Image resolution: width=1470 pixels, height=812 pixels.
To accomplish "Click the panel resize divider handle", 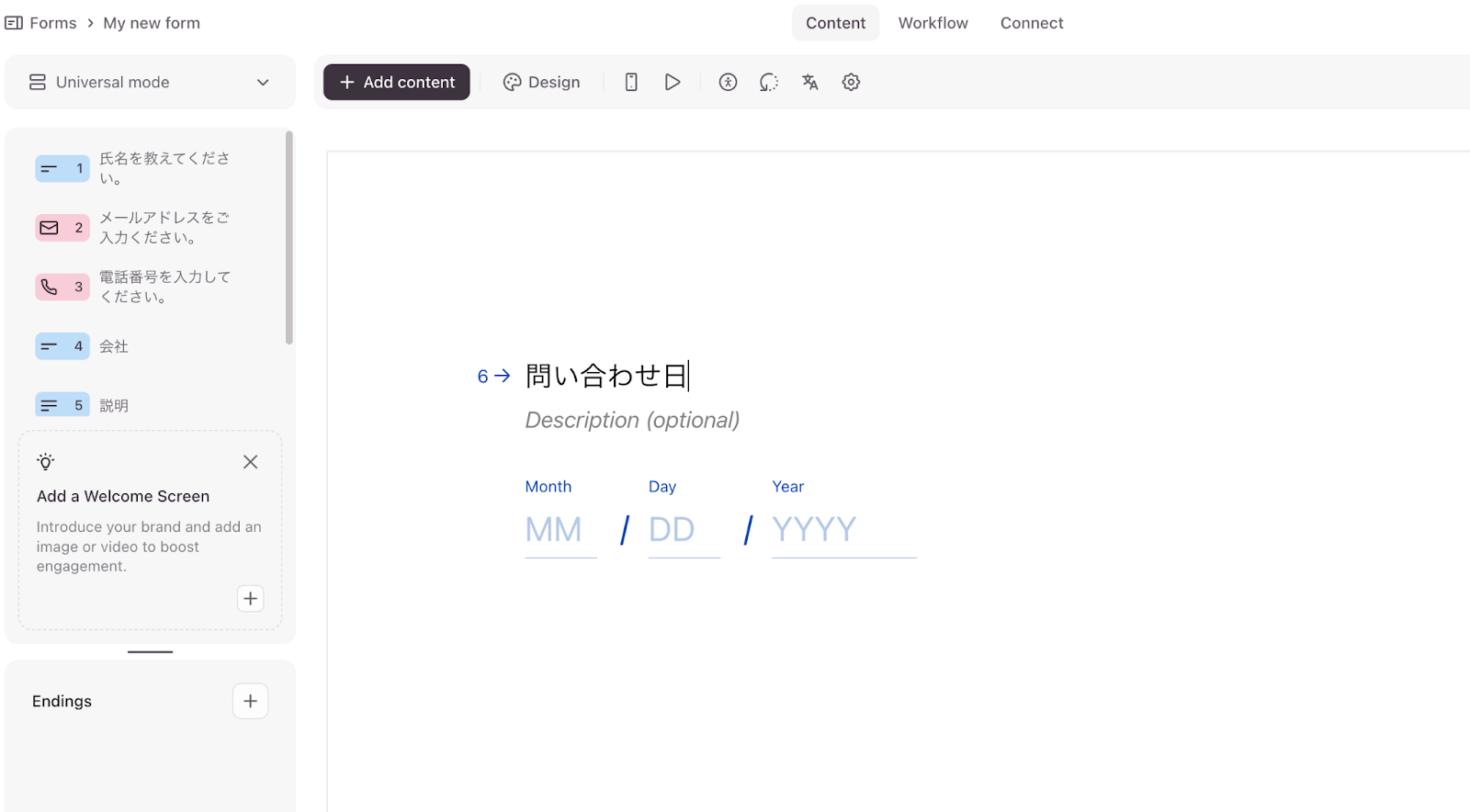I will (150, 651).
